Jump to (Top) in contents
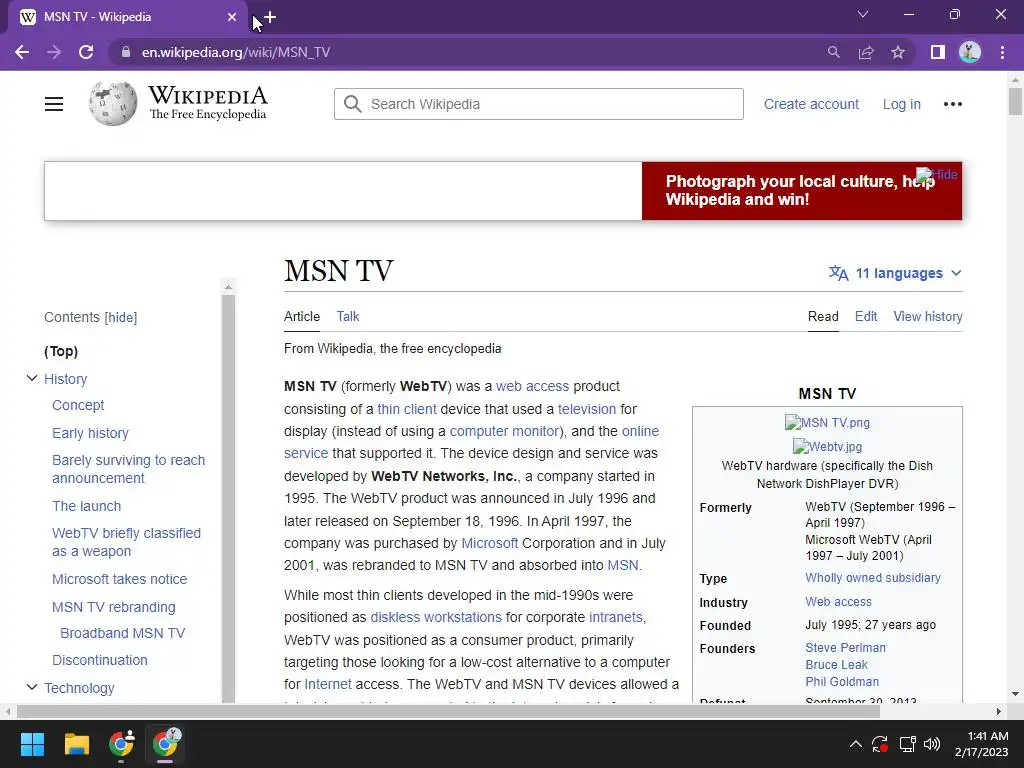This screenshot has width=1024, height=768. click(61, 351)
